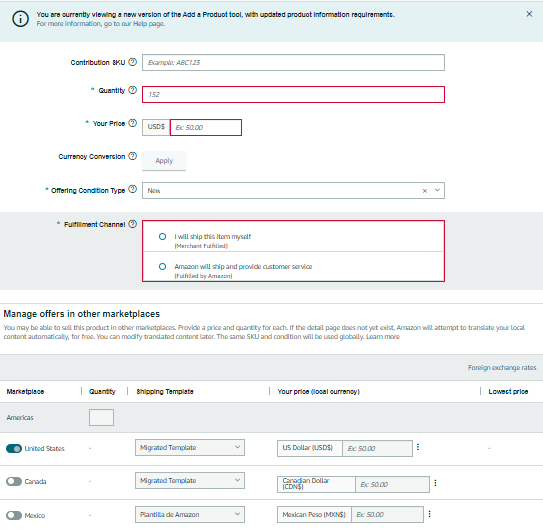543x530 pixels.
Task: Select I will ship this item myself
Action: [162, 237]
